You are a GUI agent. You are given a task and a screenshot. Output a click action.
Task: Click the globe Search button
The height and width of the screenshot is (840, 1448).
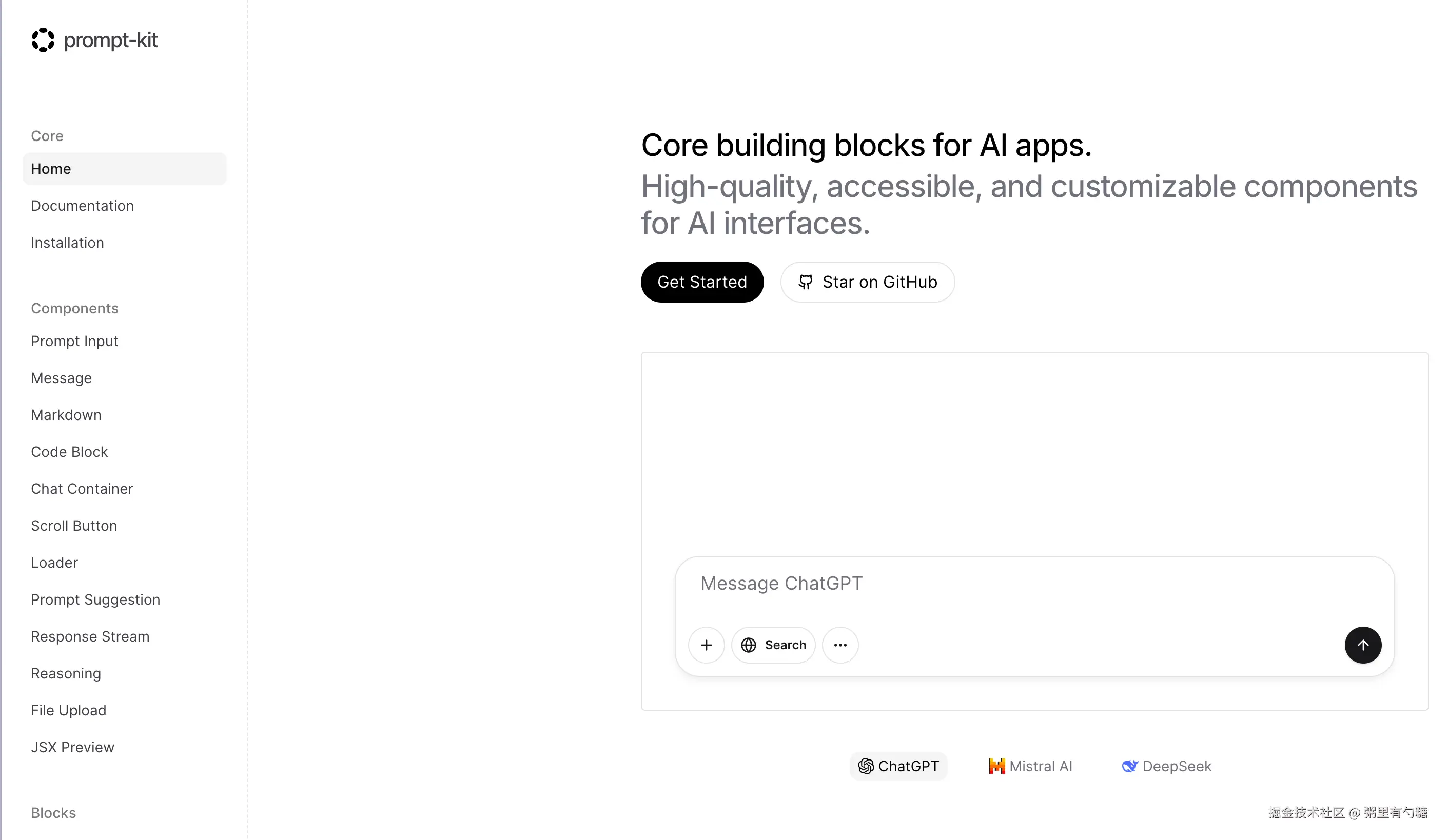tap(773, 645)
